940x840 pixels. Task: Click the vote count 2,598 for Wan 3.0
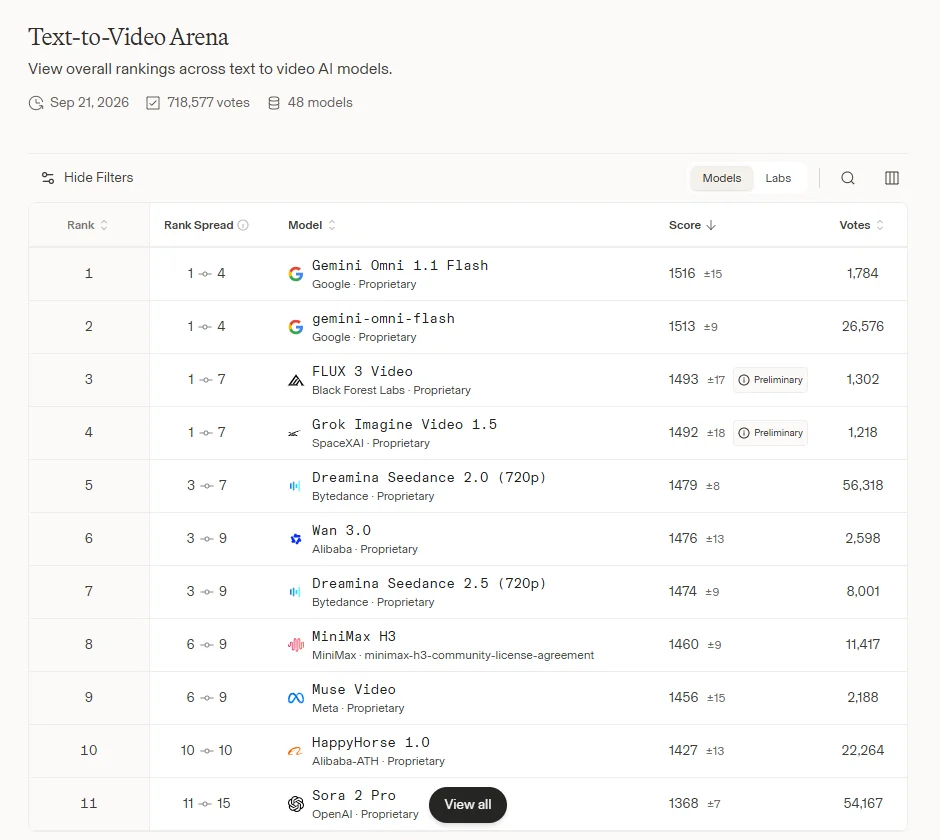863,538
